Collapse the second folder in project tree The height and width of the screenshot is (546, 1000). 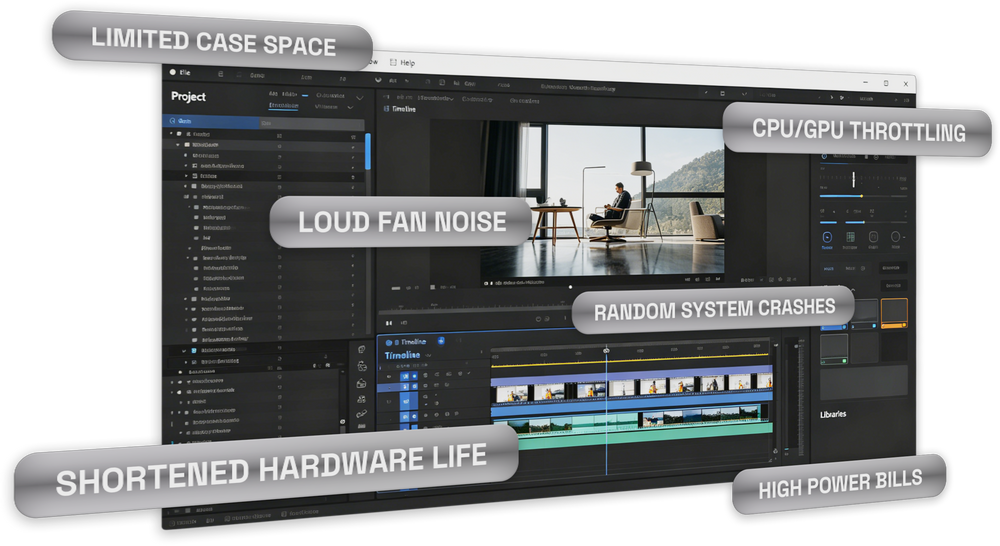coord(178,145)
